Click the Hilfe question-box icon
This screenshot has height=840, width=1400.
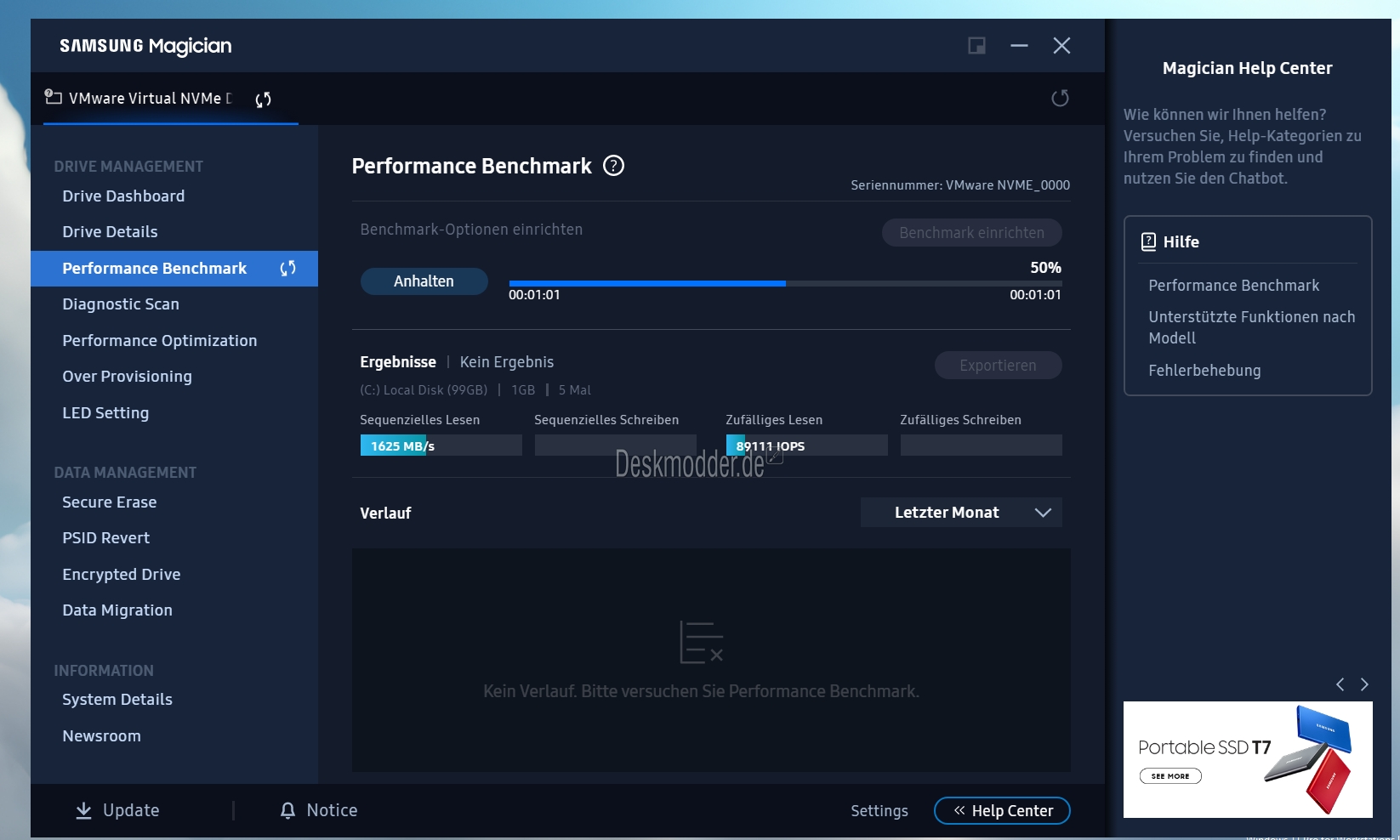coord(1148,241)
